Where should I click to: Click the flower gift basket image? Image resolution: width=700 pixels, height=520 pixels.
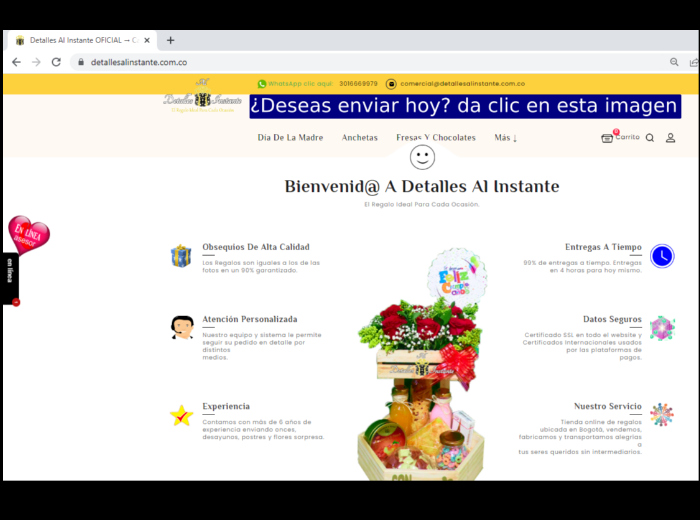[x=421, y=364]
